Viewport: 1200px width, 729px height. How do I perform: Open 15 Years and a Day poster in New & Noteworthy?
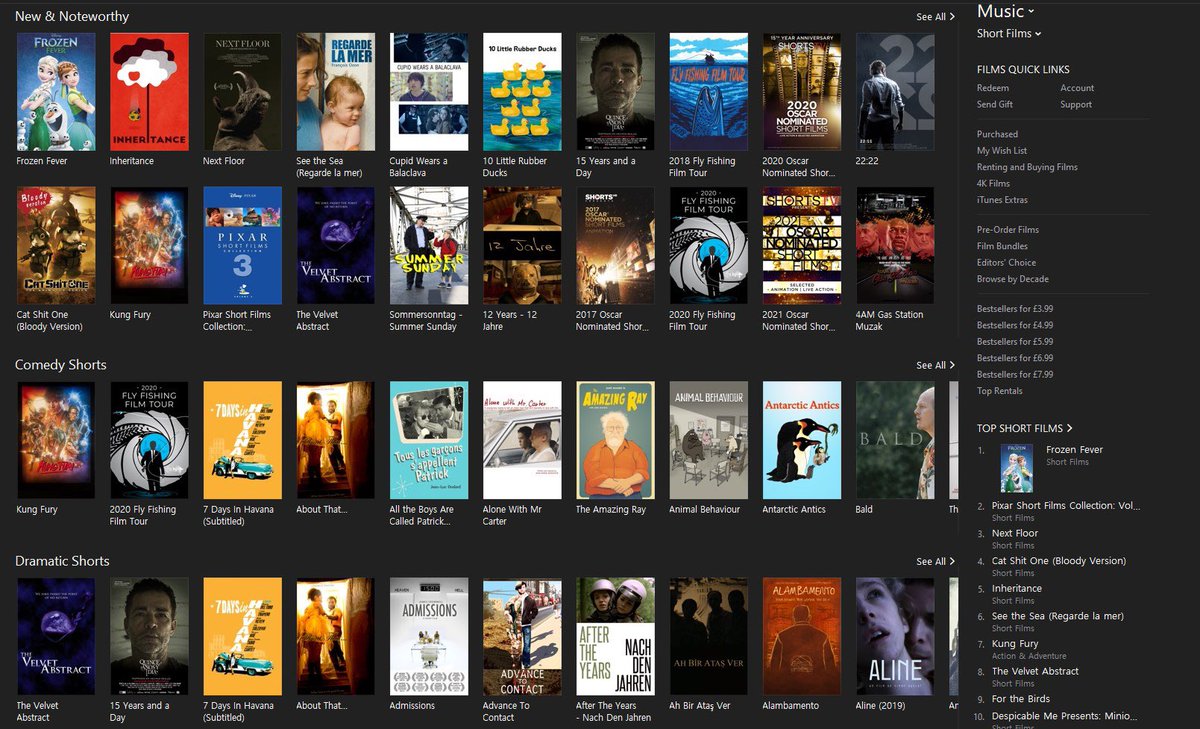click(x=615, y=91)
